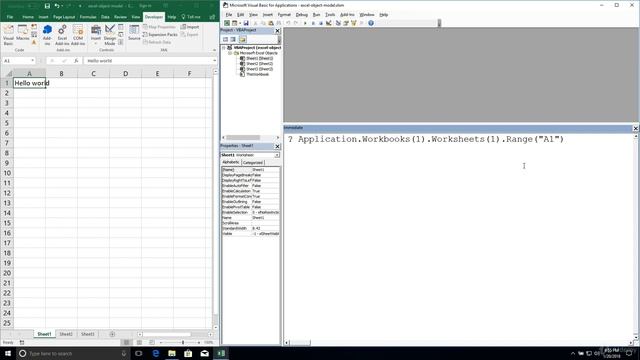
Task: Click the EnableCalculation property row
Action: (251, 191)
